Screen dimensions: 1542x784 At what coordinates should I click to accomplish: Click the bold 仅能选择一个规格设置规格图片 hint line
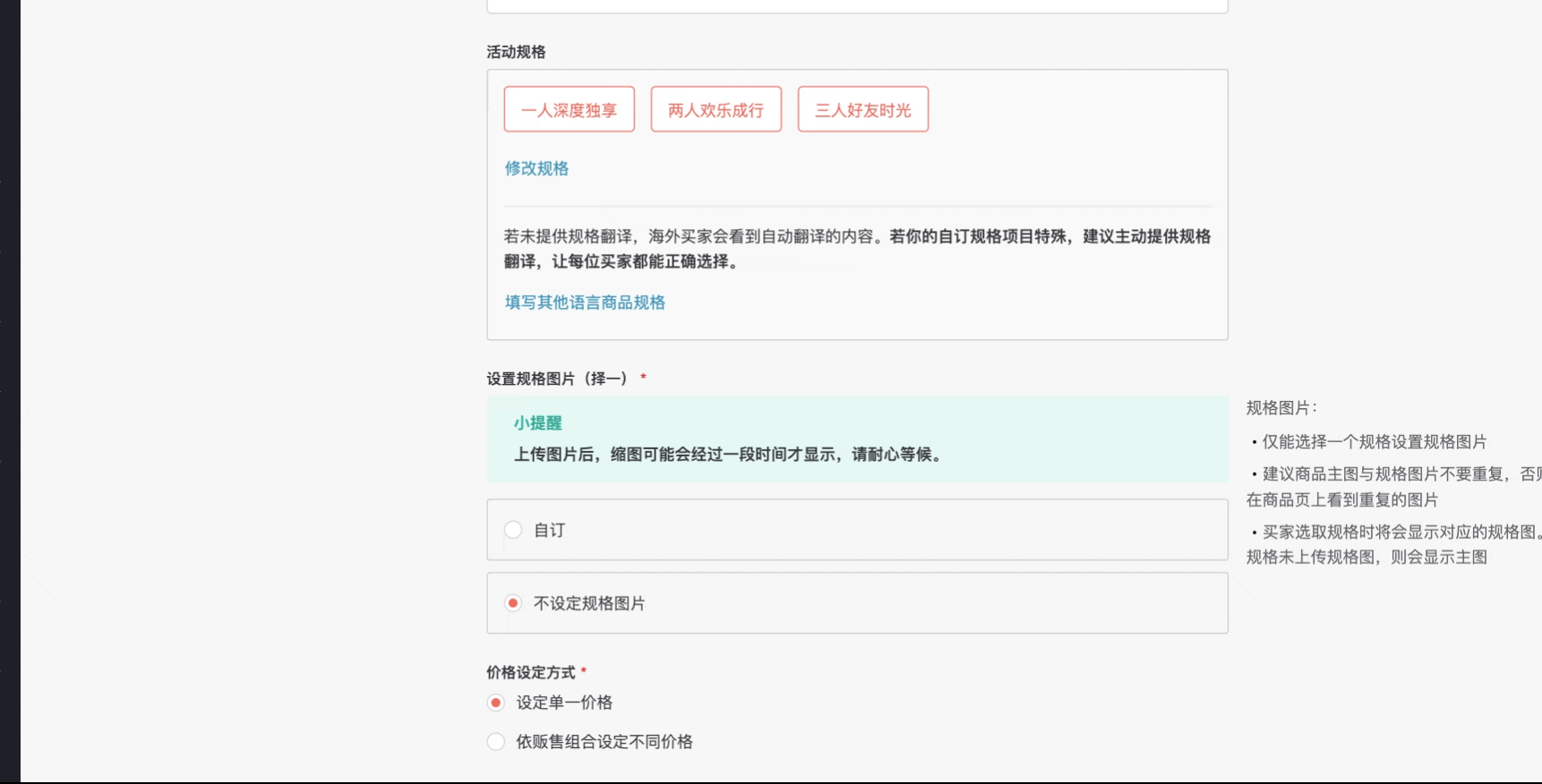(x=1374, y=442)
